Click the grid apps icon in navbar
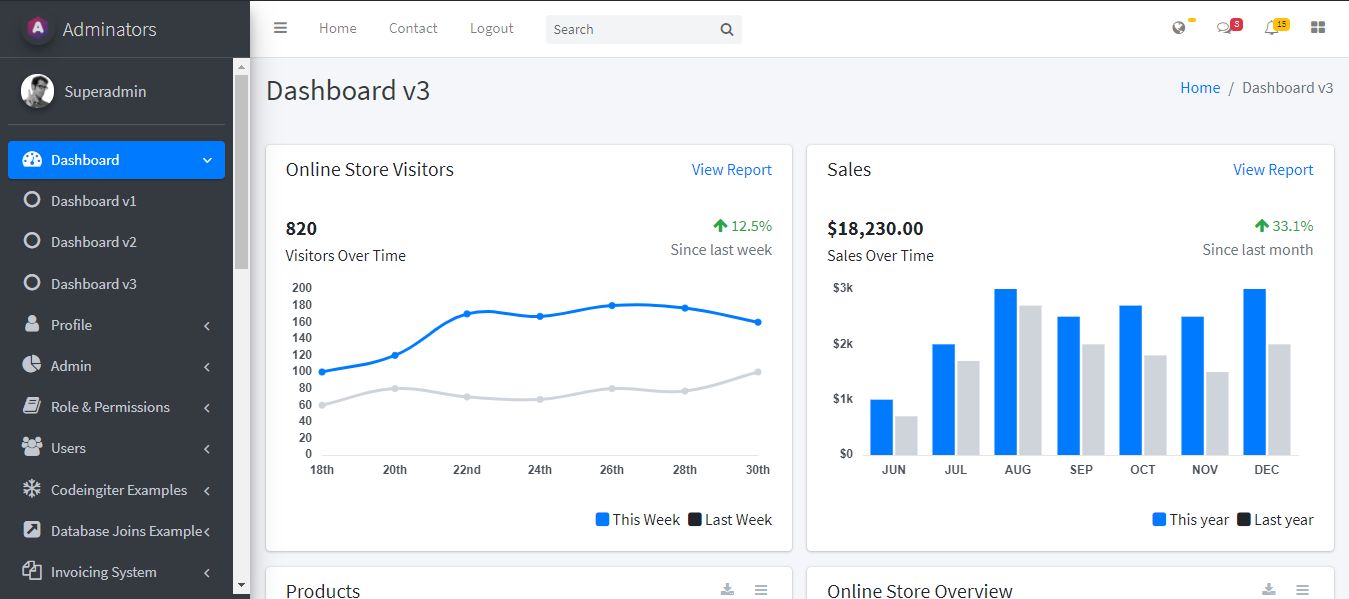 click(1318, 28)
